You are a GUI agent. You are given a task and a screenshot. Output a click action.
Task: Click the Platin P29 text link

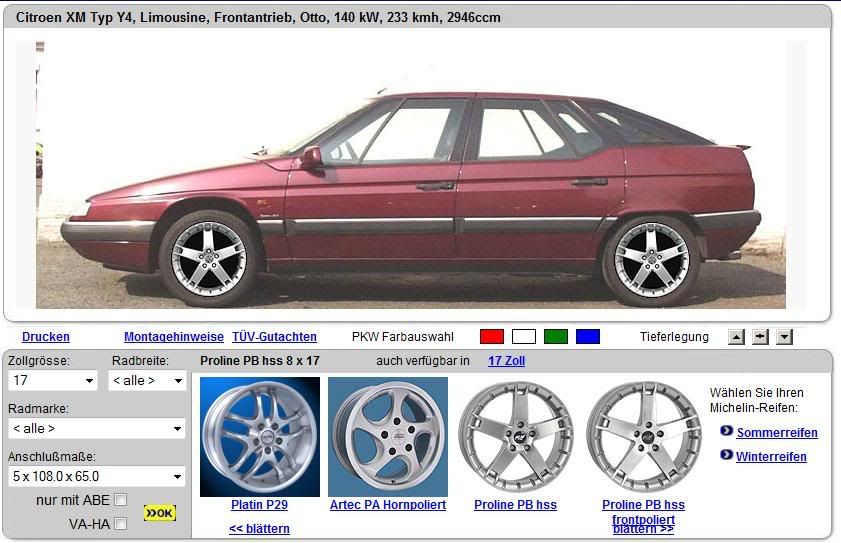click(x=260, y=505)
